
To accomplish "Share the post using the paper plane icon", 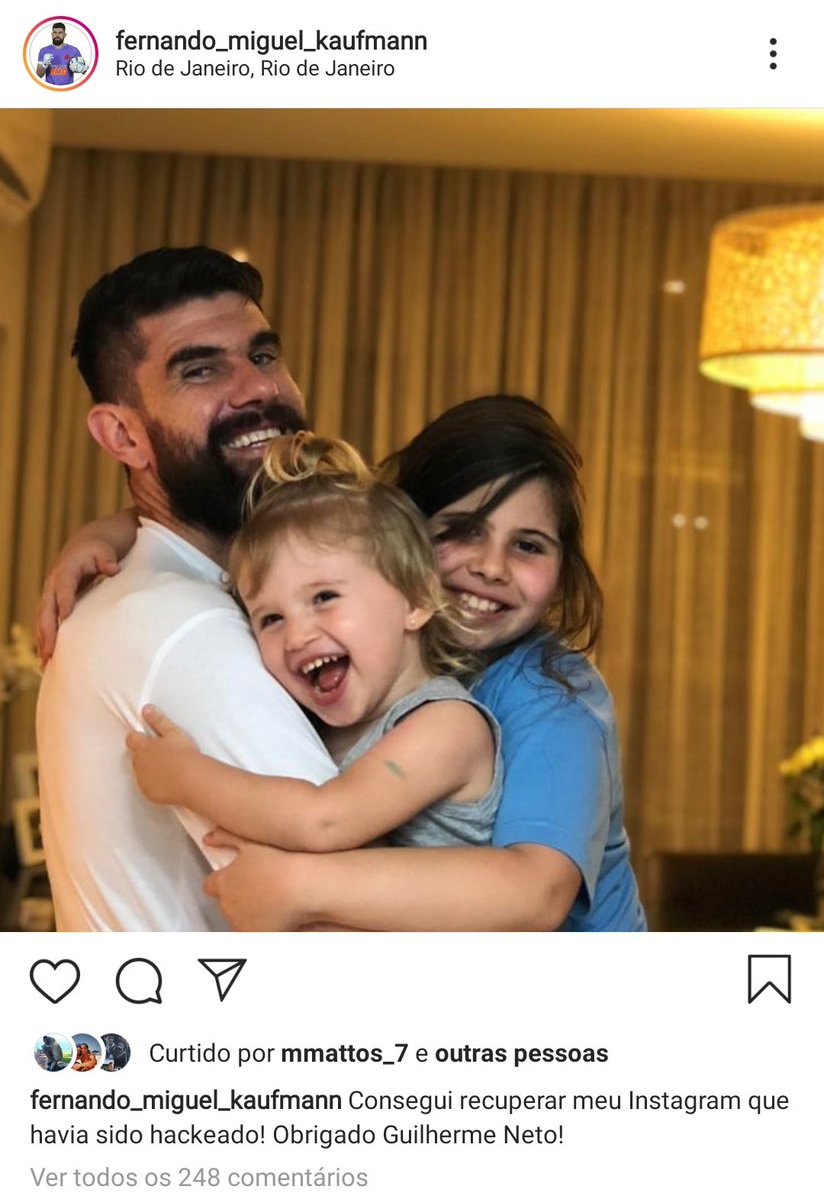I will click(x=222, y=979).
